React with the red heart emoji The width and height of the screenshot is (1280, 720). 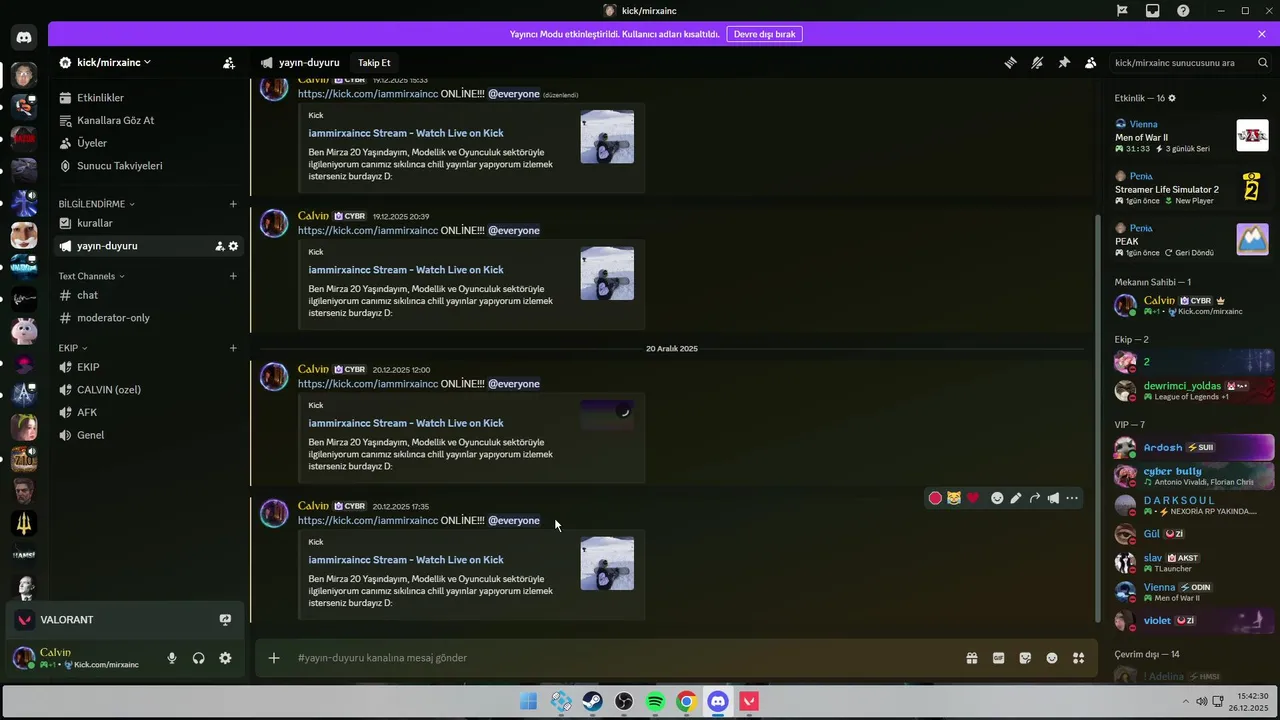tap(973, 498)
